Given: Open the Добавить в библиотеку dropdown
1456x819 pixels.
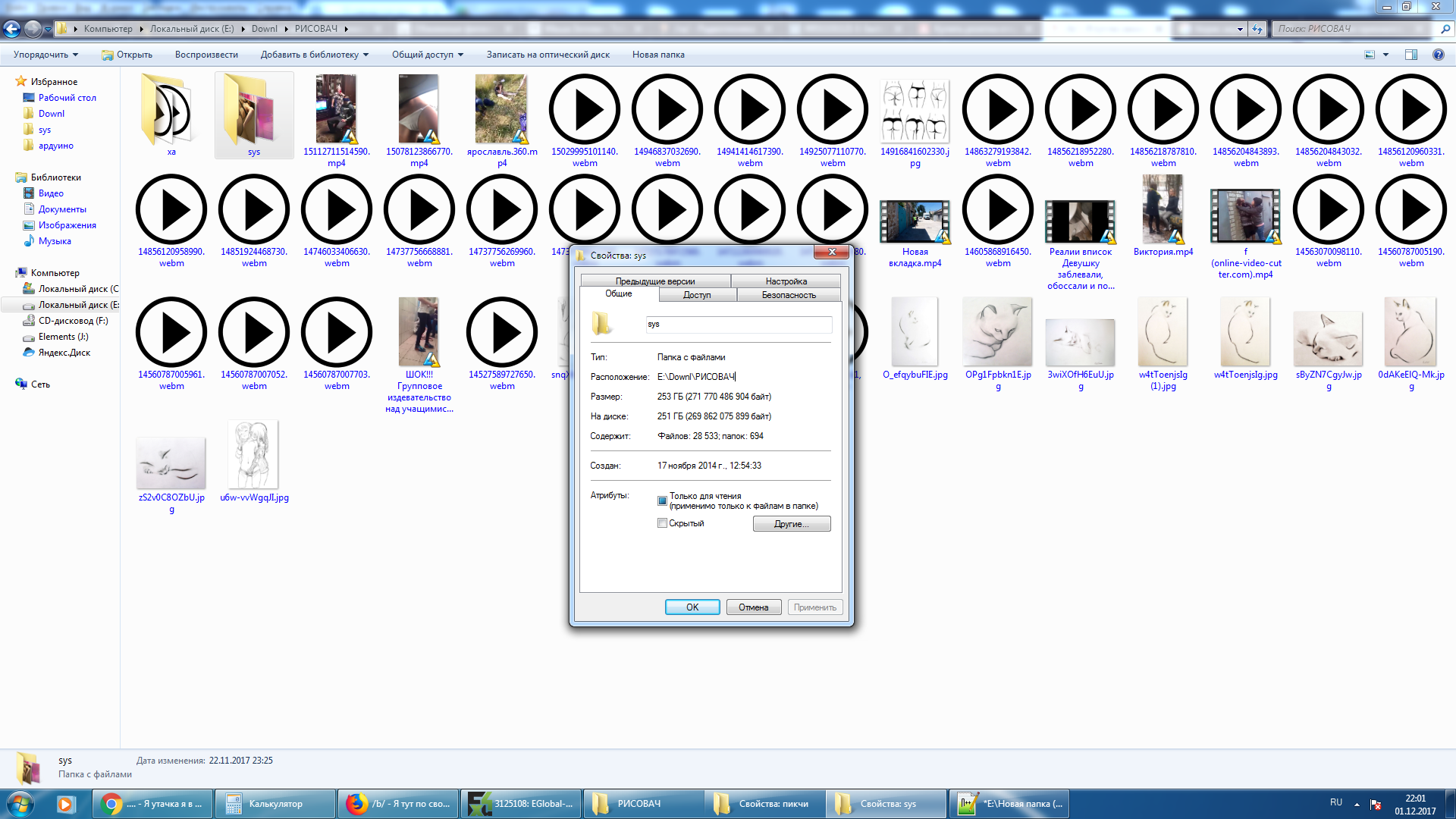Looking at the screenshot, I should click(314, 55).
